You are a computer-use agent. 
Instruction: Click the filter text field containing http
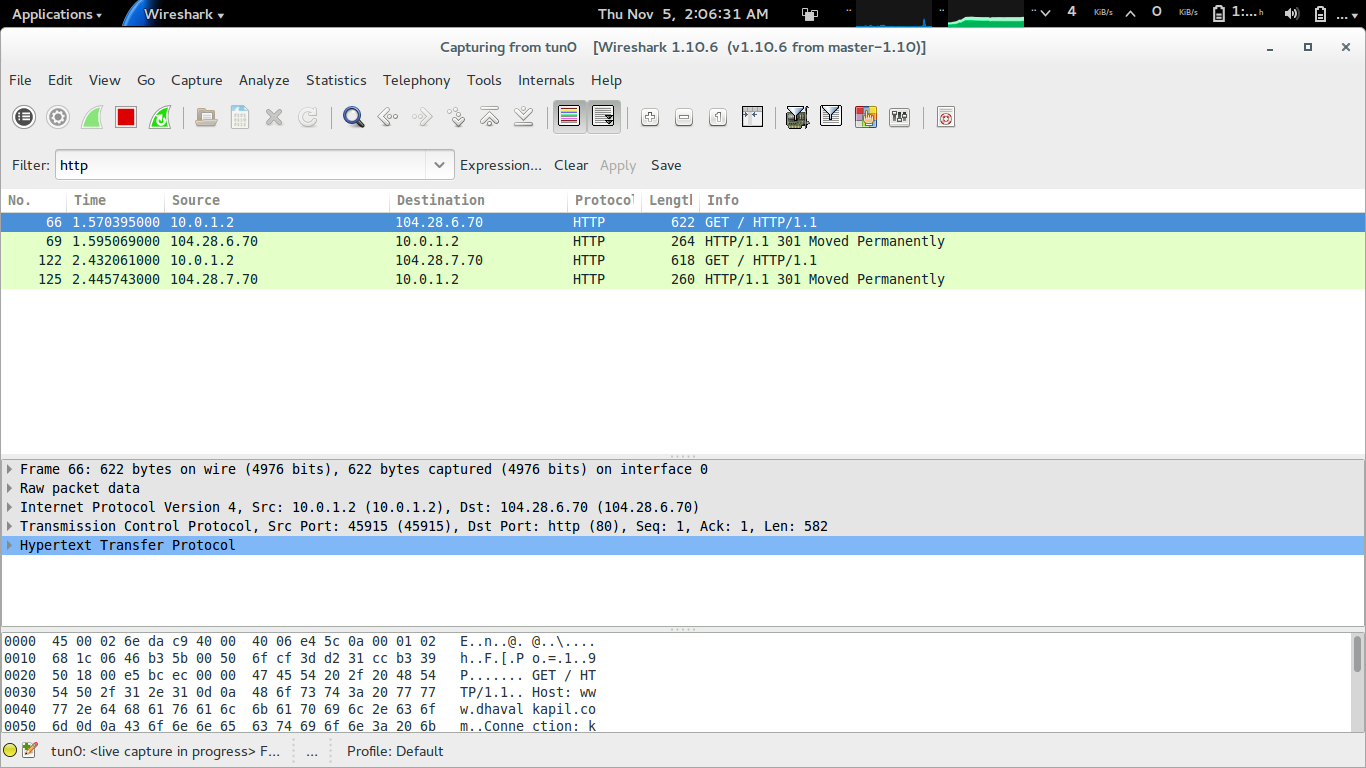coord(240,165)
